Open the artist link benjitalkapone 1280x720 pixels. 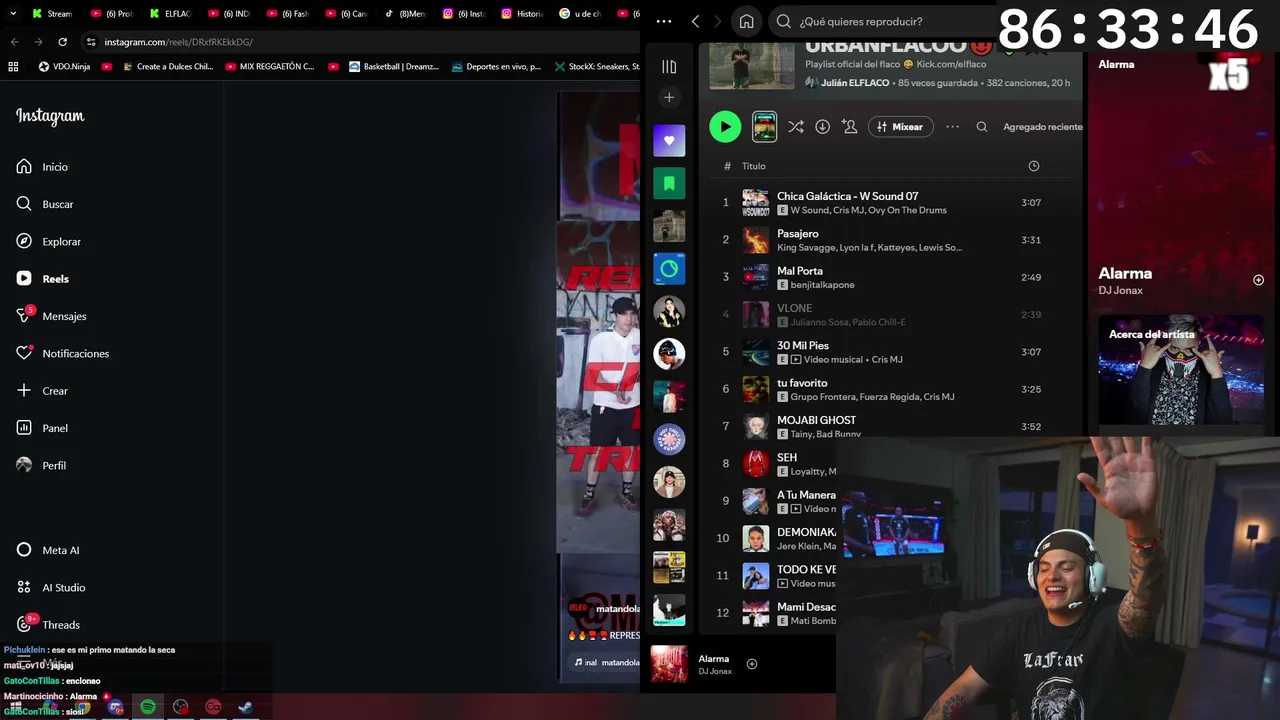click(x=822, y=285)
